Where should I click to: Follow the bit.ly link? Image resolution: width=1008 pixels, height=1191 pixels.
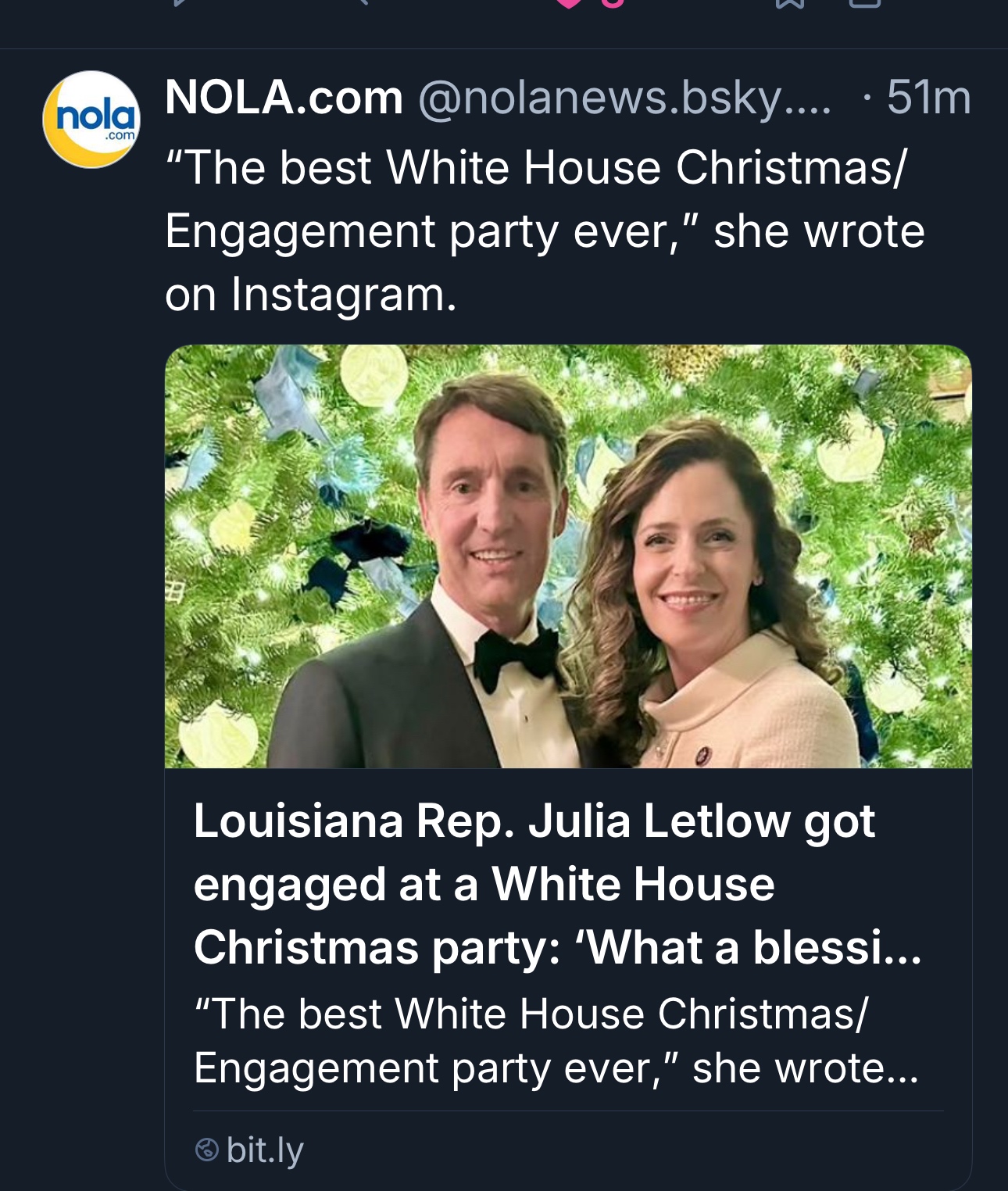coord(265,1150)
